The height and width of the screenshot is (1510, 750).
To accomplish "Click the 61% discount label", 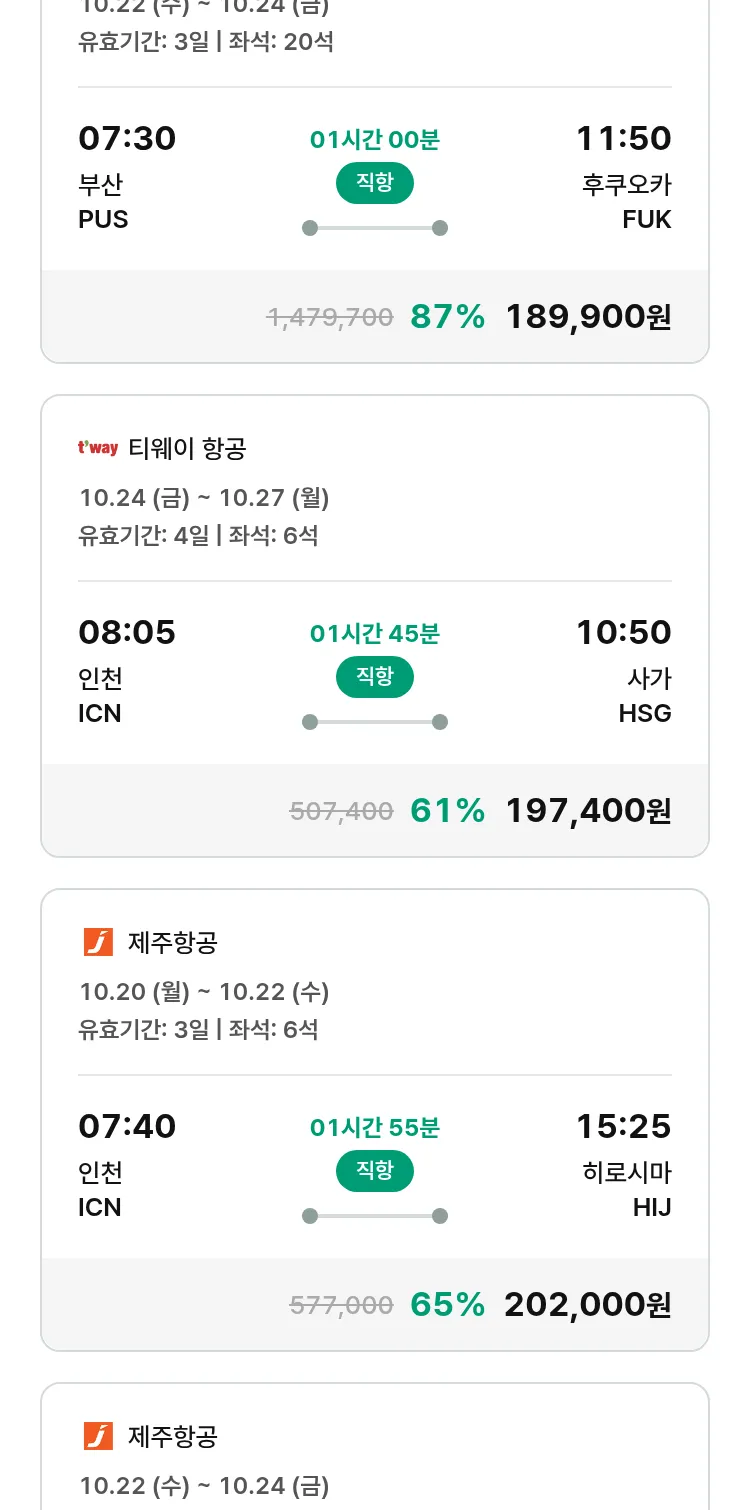I will tap(447, 811).
